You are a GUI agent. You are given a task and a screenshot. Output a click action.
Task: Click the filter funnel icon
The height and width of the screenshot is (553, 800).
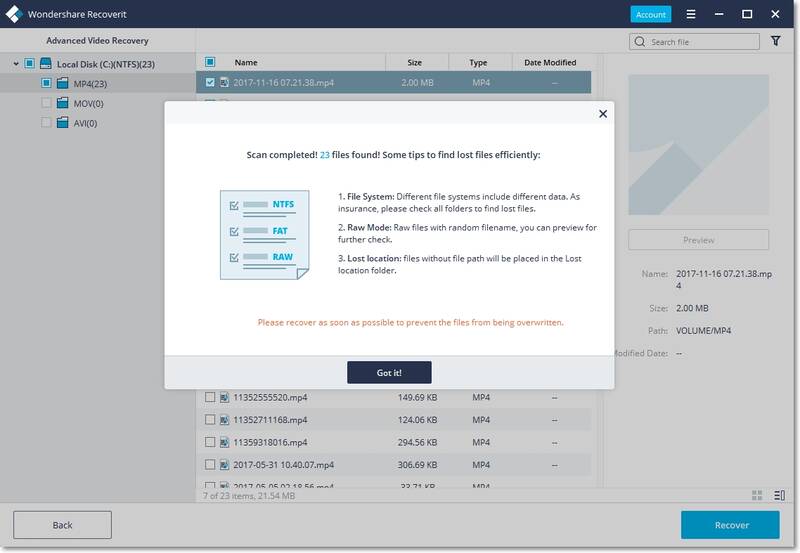click(776, 42)
